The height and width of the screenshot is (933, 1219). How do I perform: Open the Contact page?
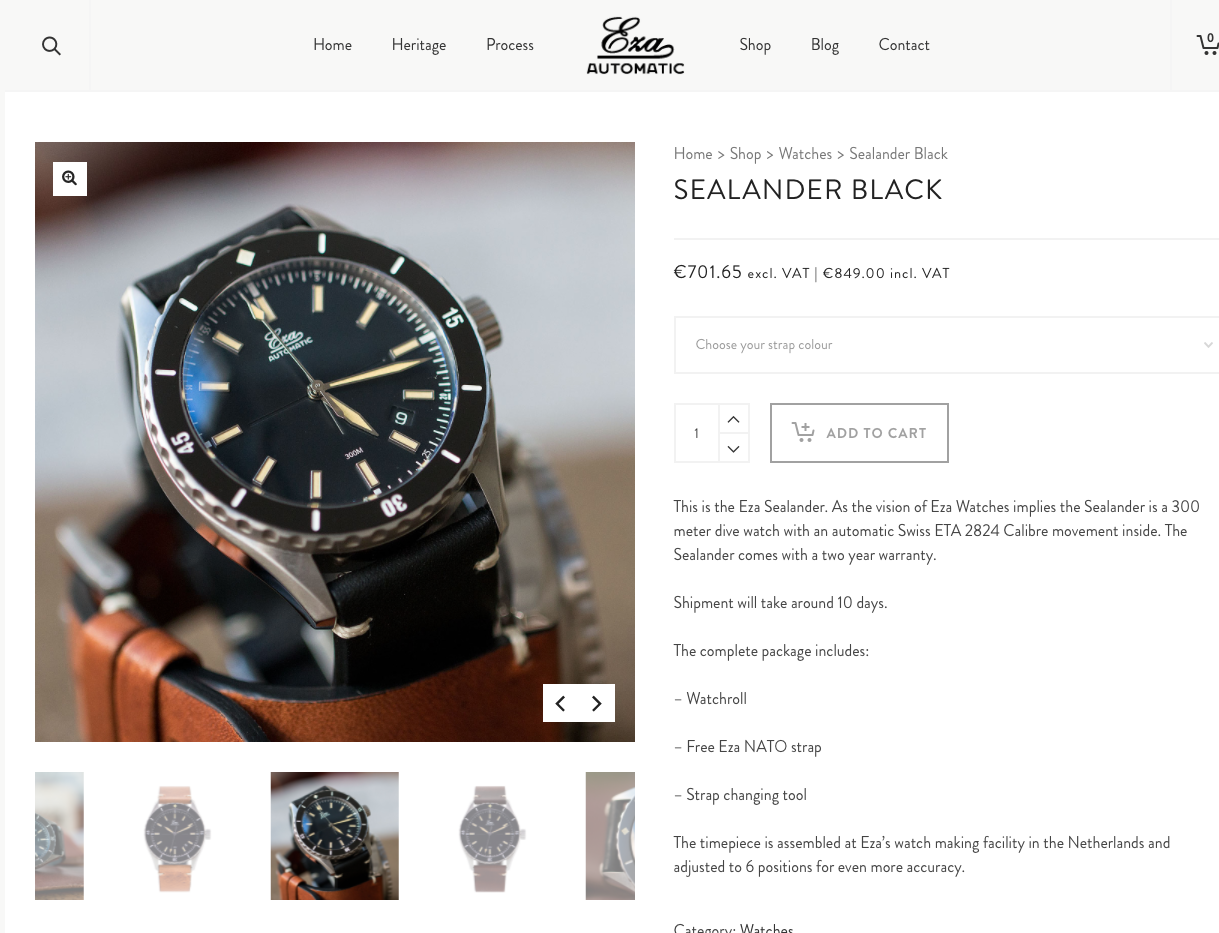904,45
